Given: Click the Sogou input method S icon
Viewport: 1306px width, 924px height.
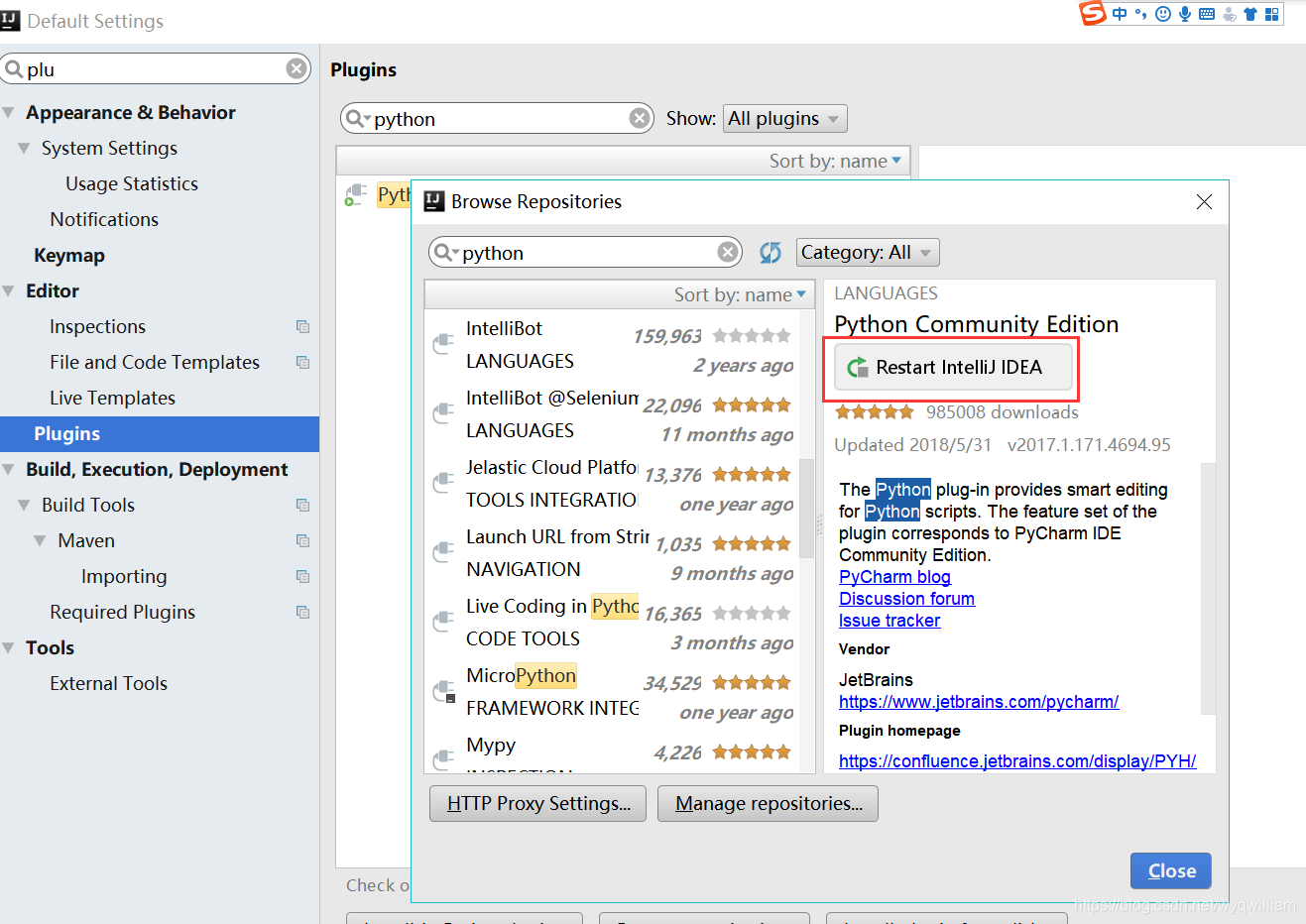Looking at the screenshot, I should point(1092,13).
